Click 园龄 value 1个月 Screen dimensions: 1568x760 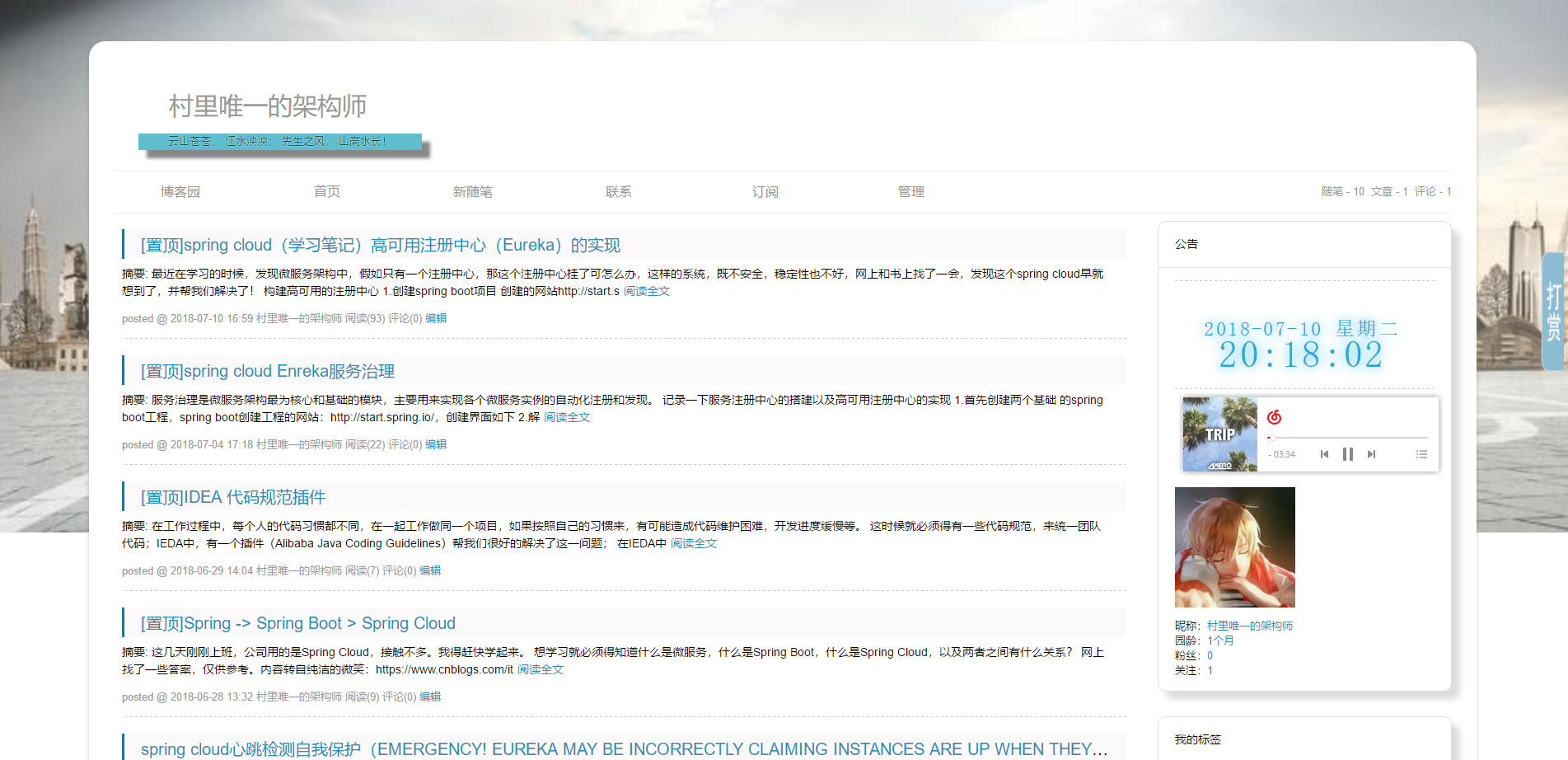pyautogui.click(x=1220, y=640)
